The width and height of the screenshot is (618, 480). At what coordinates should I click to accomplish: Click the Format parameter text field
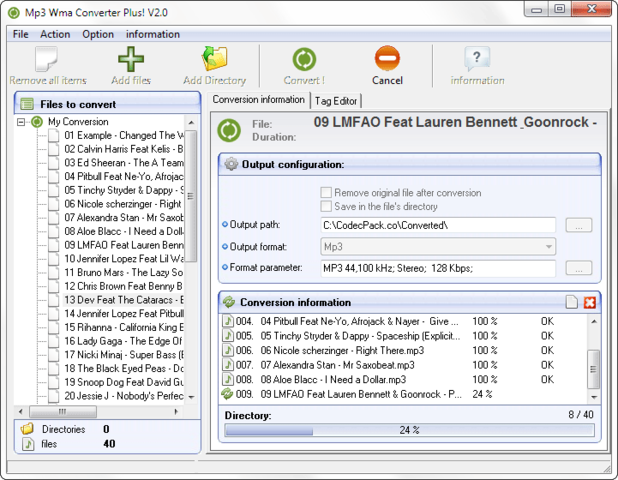(x=438, y=268)
